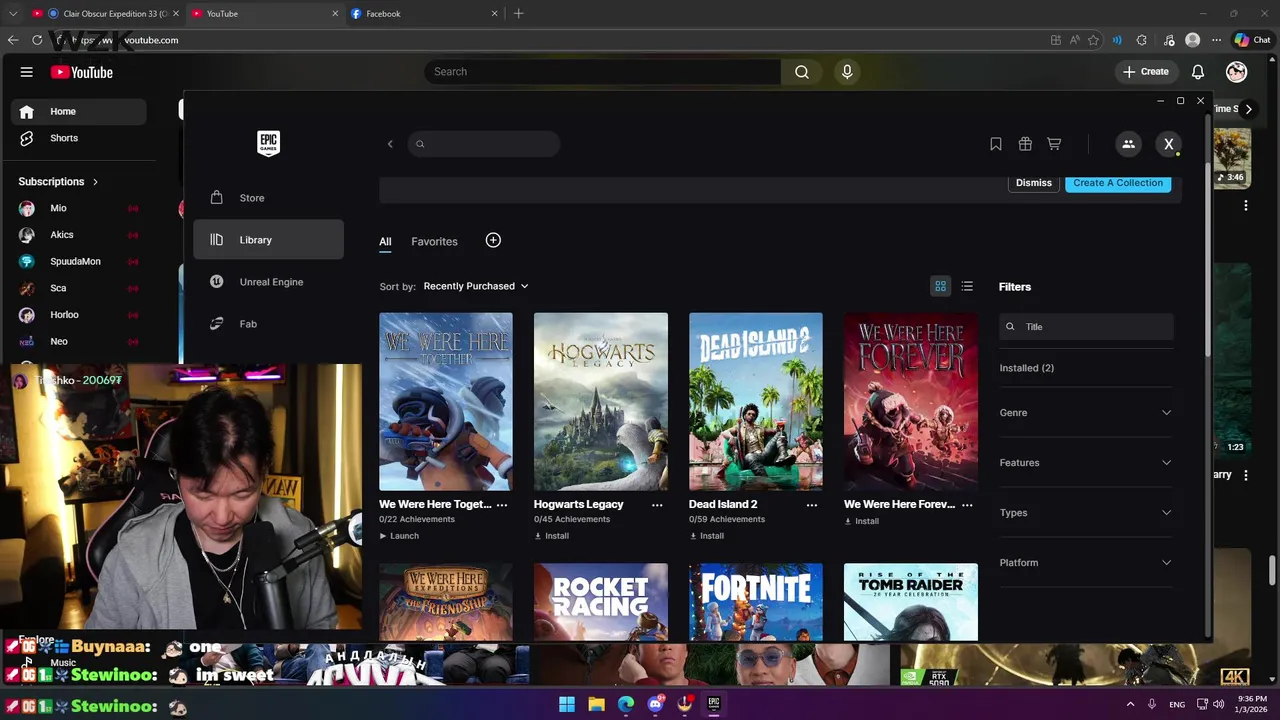Open the Epic account profile X avatar
The image size is (1280, 720).
(1168, 144)
